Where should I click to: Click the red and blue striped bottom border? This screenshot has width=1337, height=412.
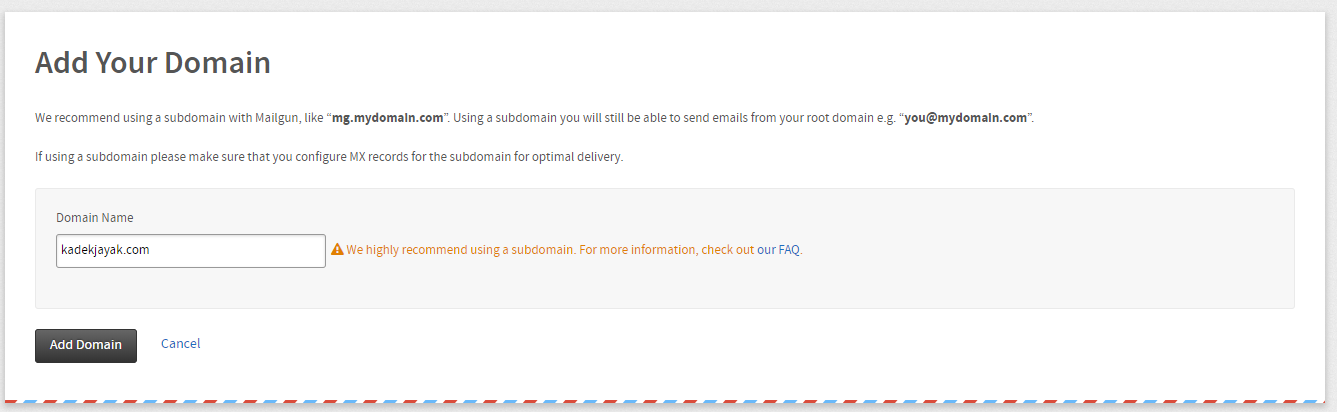[668, 401]
